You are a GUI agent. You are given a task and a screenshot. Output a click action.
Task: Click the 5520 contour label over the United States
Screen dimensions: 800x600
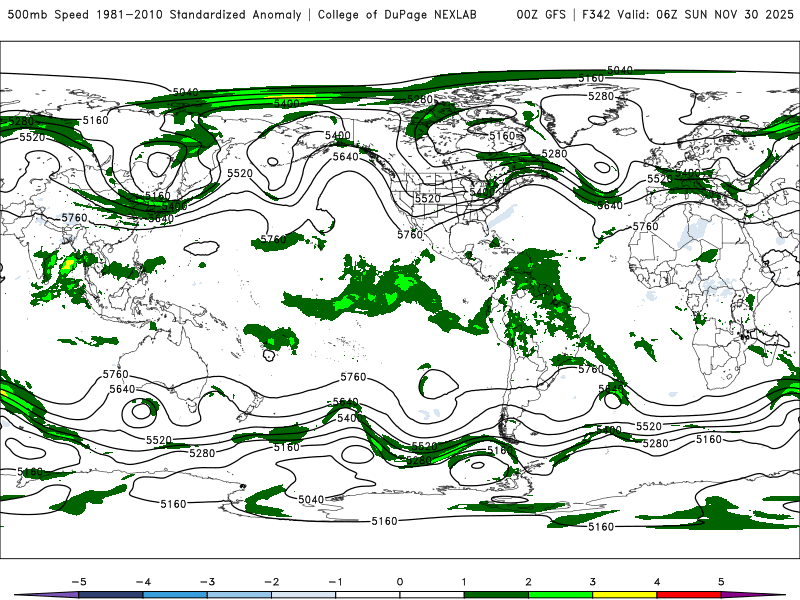[428, 198]
